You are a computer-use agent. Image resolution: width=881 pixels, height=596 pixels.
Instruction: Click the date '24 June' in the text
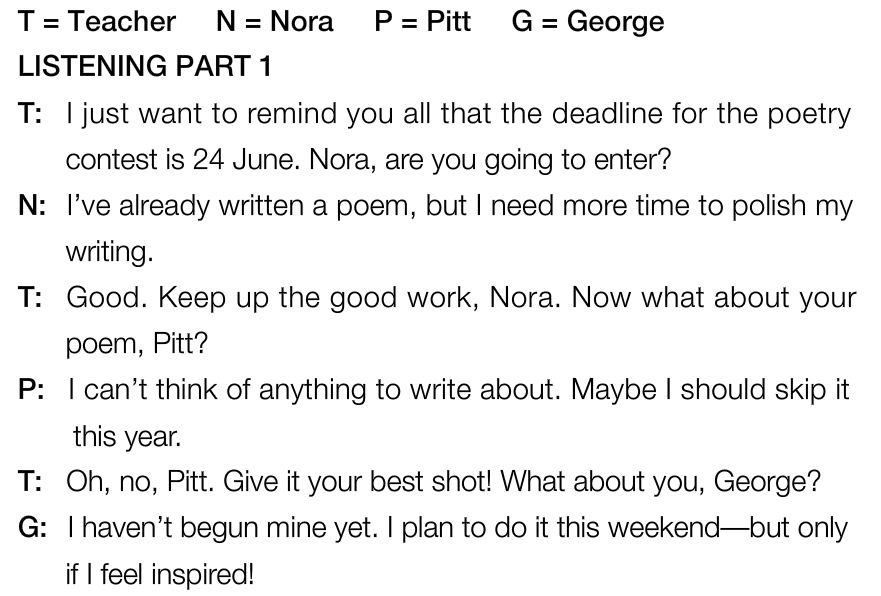[243, 159]
